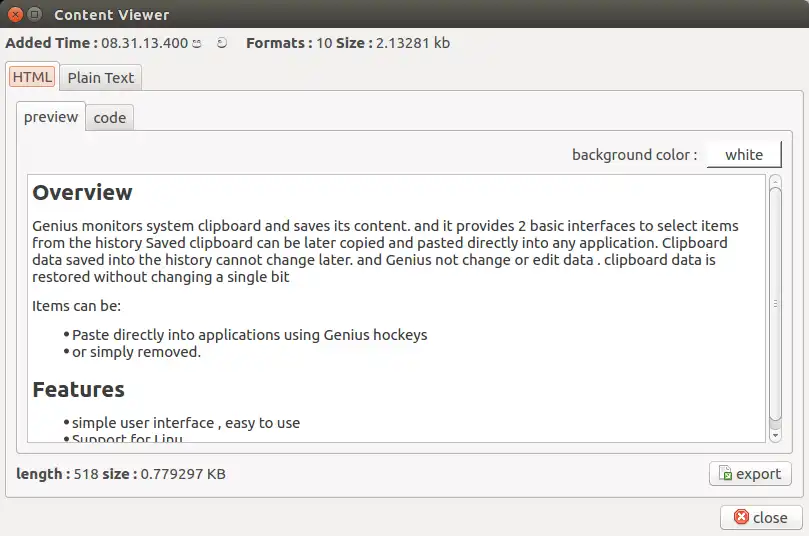Screen dimensions: 809x536
Task: Click the circular refresh icon beside the time
Action: pyautogui.click(x=222, y=43)
